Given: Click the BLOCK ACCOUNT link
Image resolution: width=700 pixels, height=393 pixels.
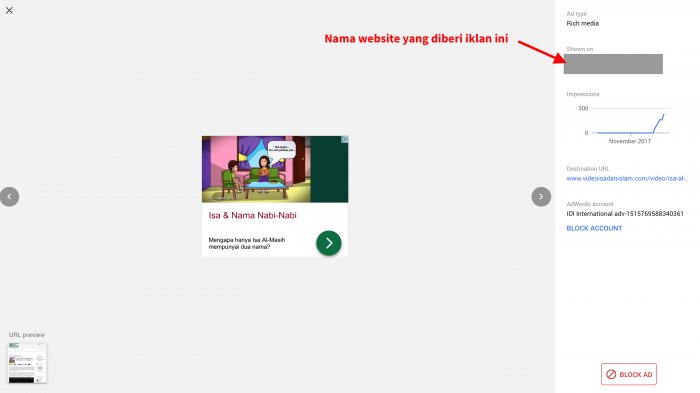Looking at the screenshot, I should click(594, 228).
